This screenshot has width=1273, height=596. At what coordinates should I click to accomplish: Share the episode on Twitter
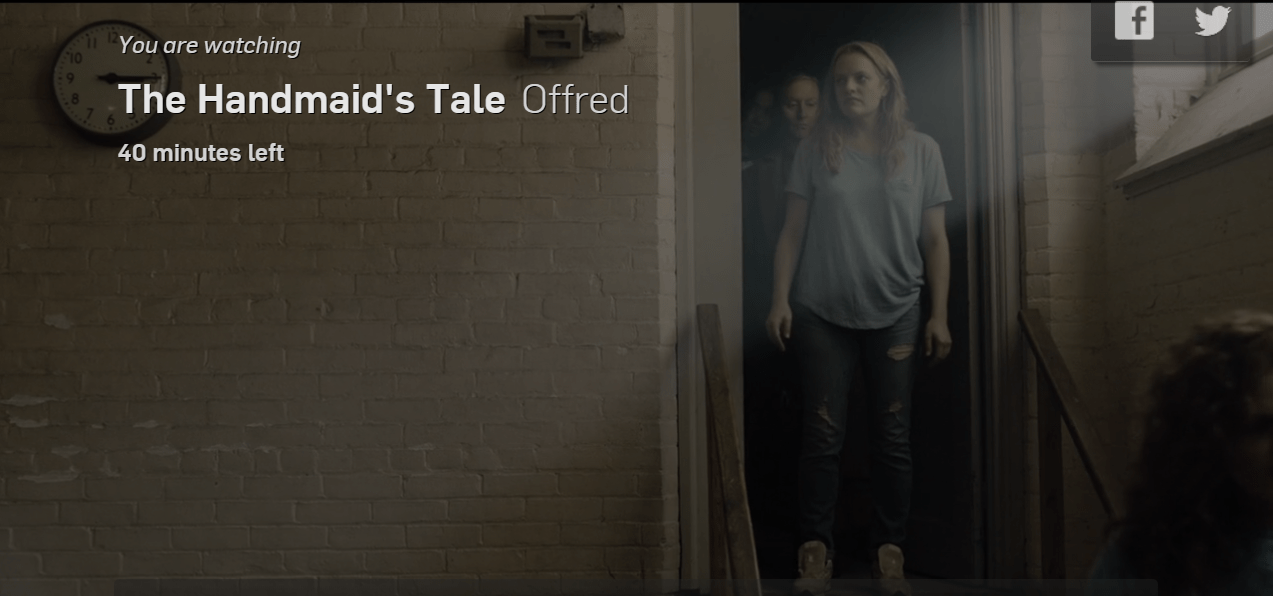pyautogui.click(x=1212, y=20)
